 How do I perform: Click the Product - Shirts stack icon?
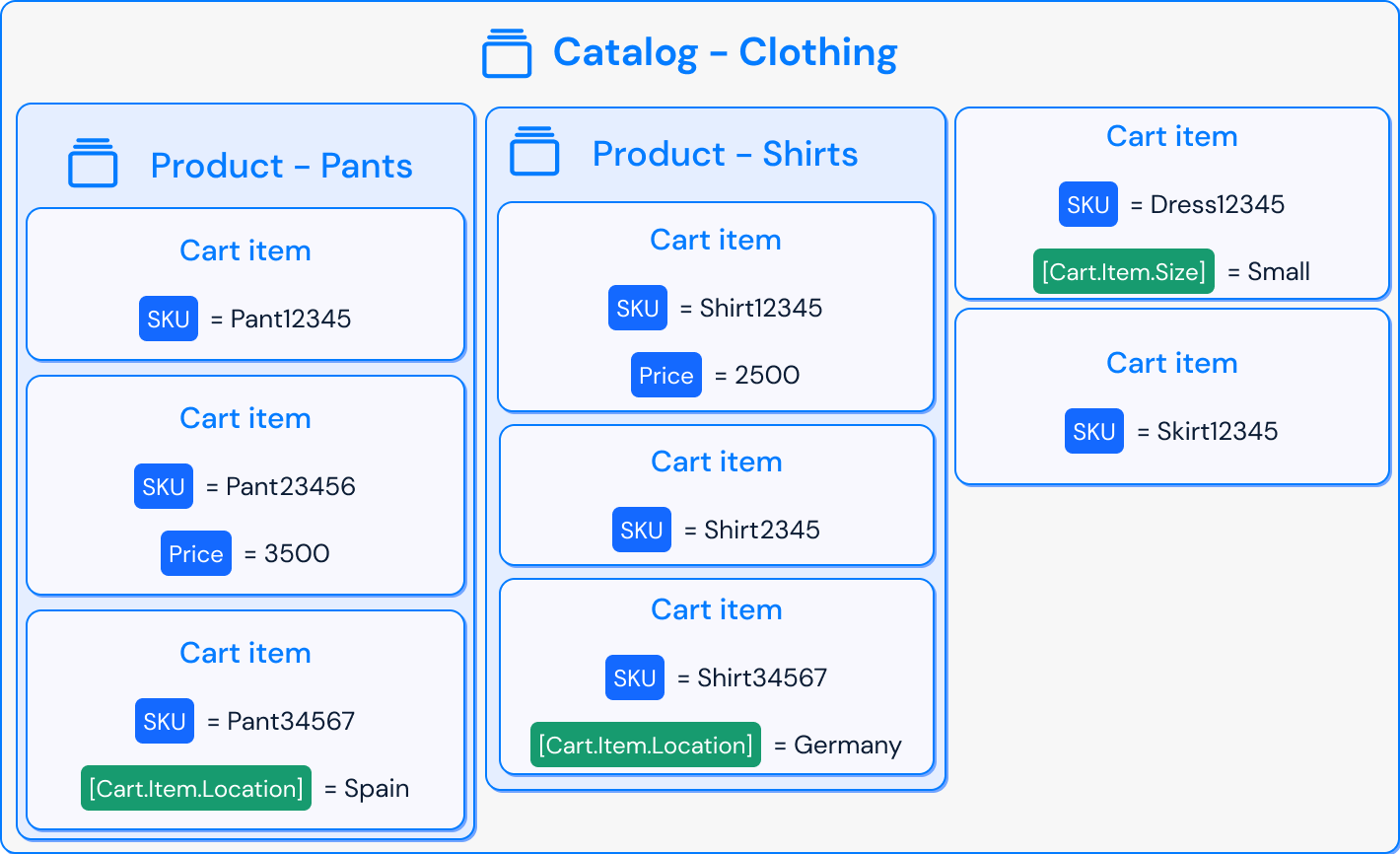534,151
